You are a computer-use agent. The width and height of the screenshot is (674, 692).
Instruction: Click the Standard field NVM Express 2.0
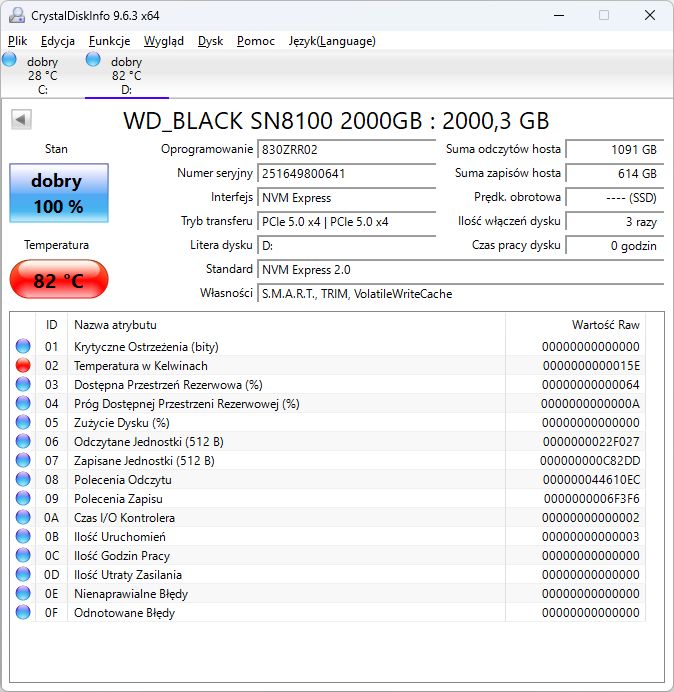[460, 270]
